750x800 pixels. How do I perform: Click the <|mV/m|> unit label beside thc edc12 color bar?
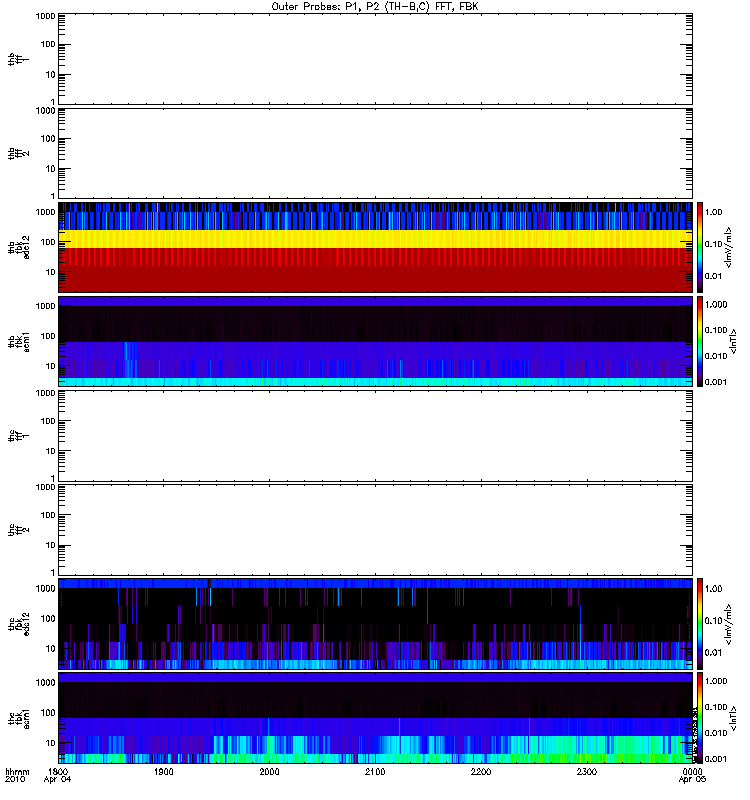click(728, 624)
